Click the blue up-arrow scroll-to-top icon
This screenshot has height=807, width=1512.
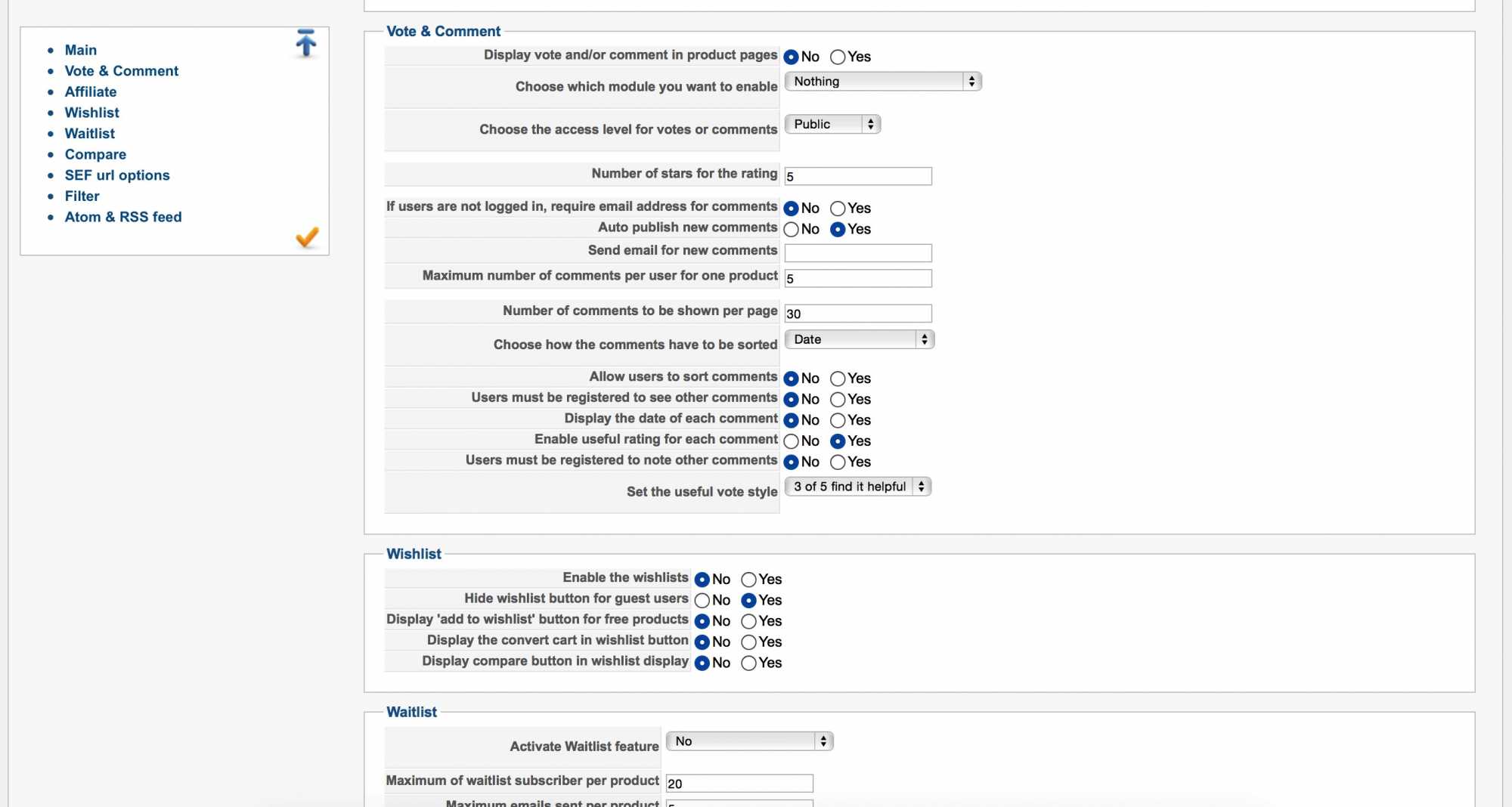[x=305, y=43]
